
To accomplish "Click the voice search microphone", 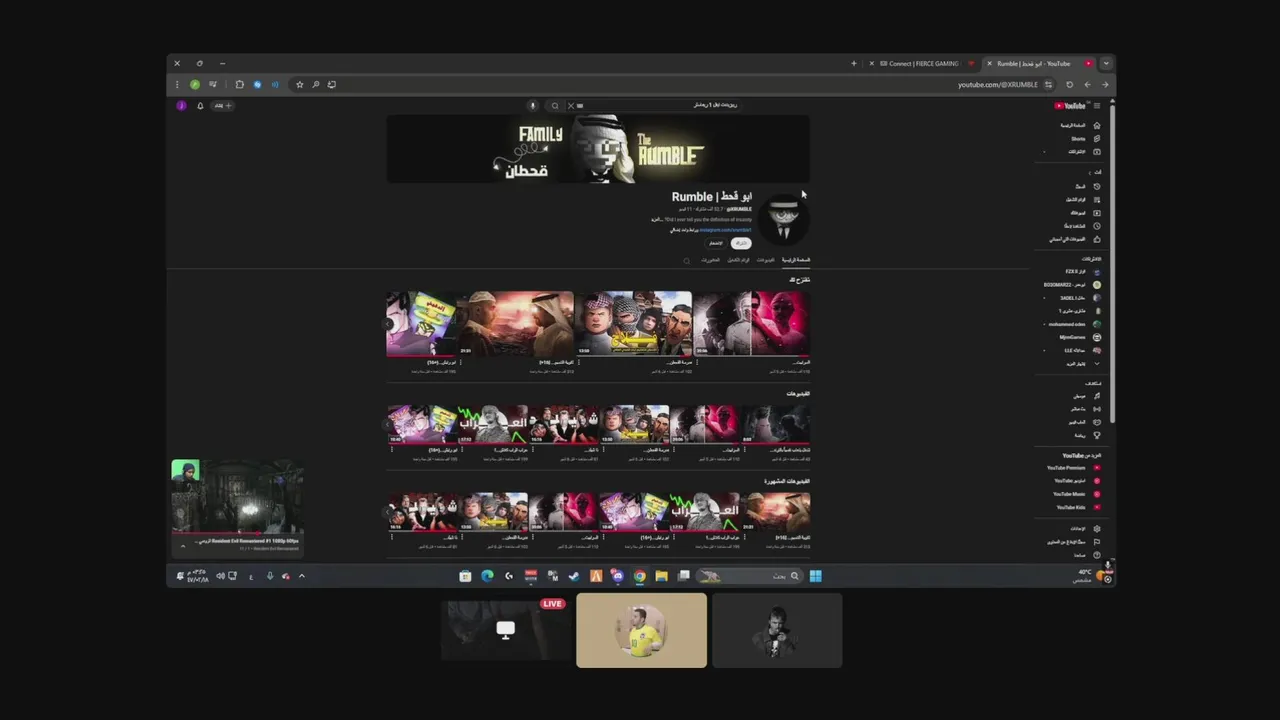I will tap(533, 105).
